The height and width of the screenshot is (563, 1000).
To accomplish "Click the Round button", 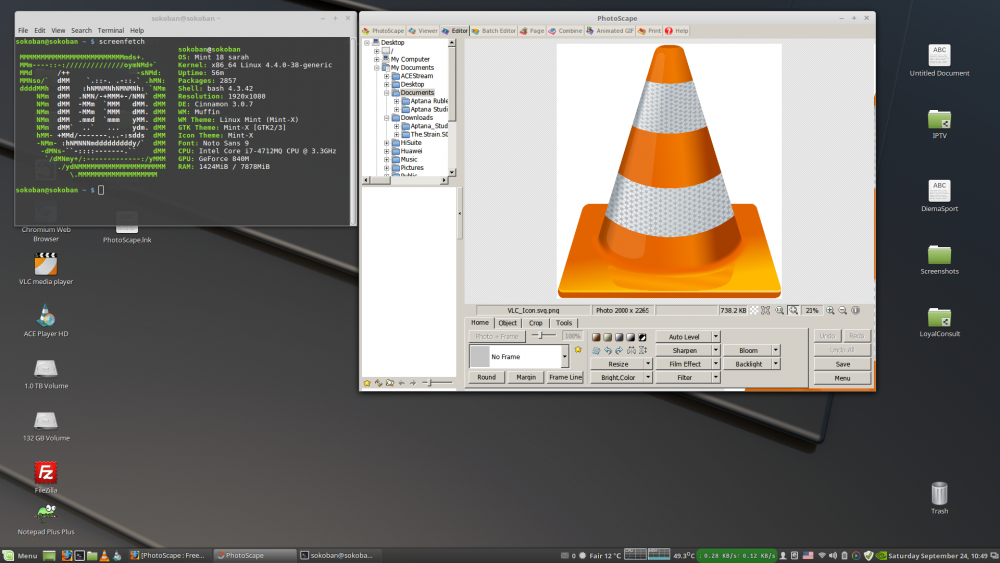I will click(x=487, y=377).
